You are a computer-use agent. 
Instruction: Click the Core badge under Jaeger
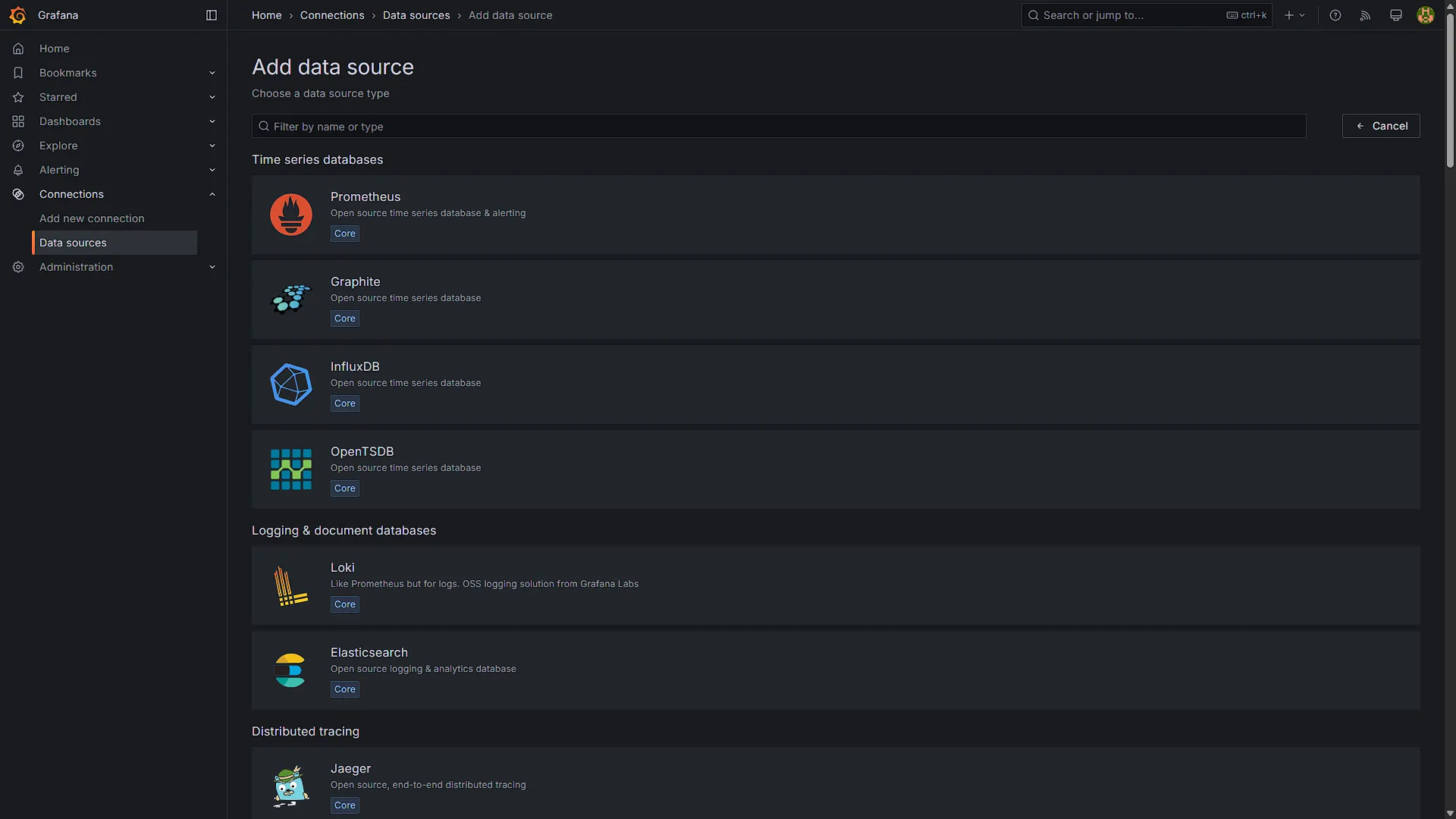click(345, 805)
